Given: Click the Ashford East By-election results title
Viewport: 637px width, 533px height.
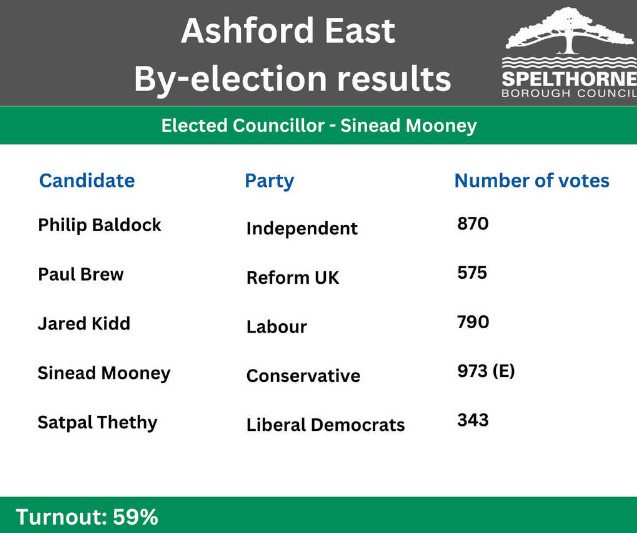Looking at the screenshot, I should tap(291, 54).
